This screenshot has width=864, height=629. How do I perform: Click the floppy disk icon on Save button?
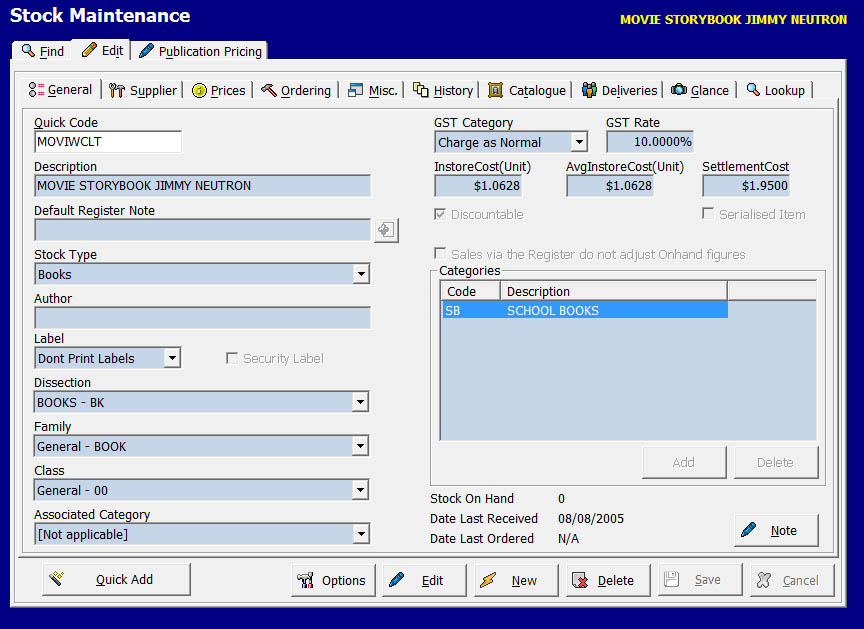(671, 579)
